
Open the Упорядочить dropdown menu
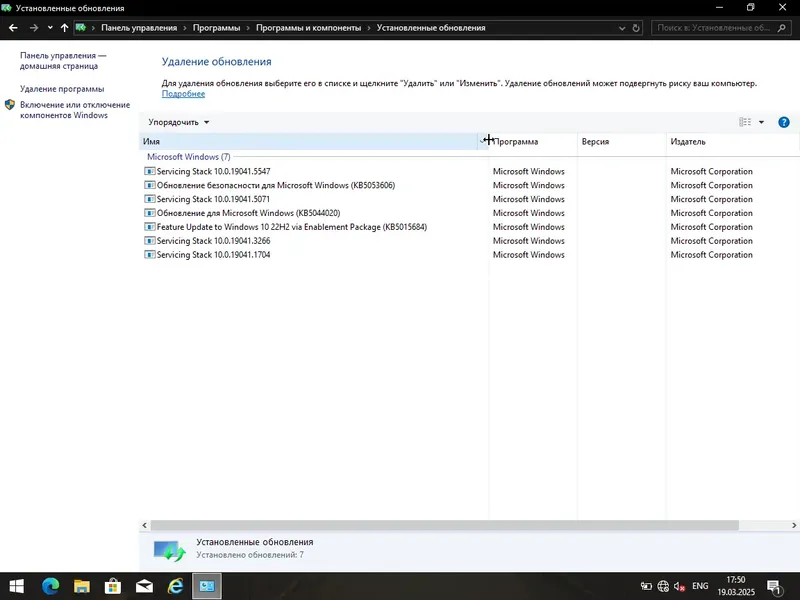click(176, 122)
